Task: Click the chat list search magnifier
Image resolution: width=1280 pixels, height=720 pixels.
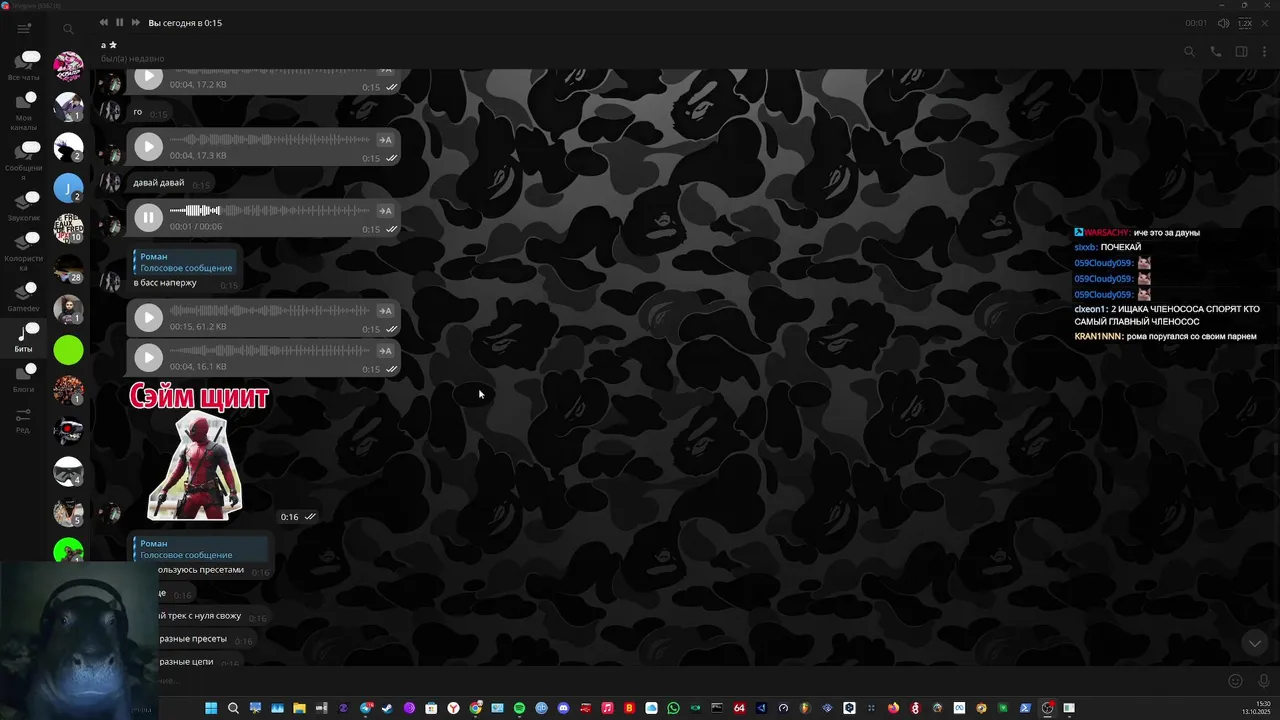Action: pos(68,29)
